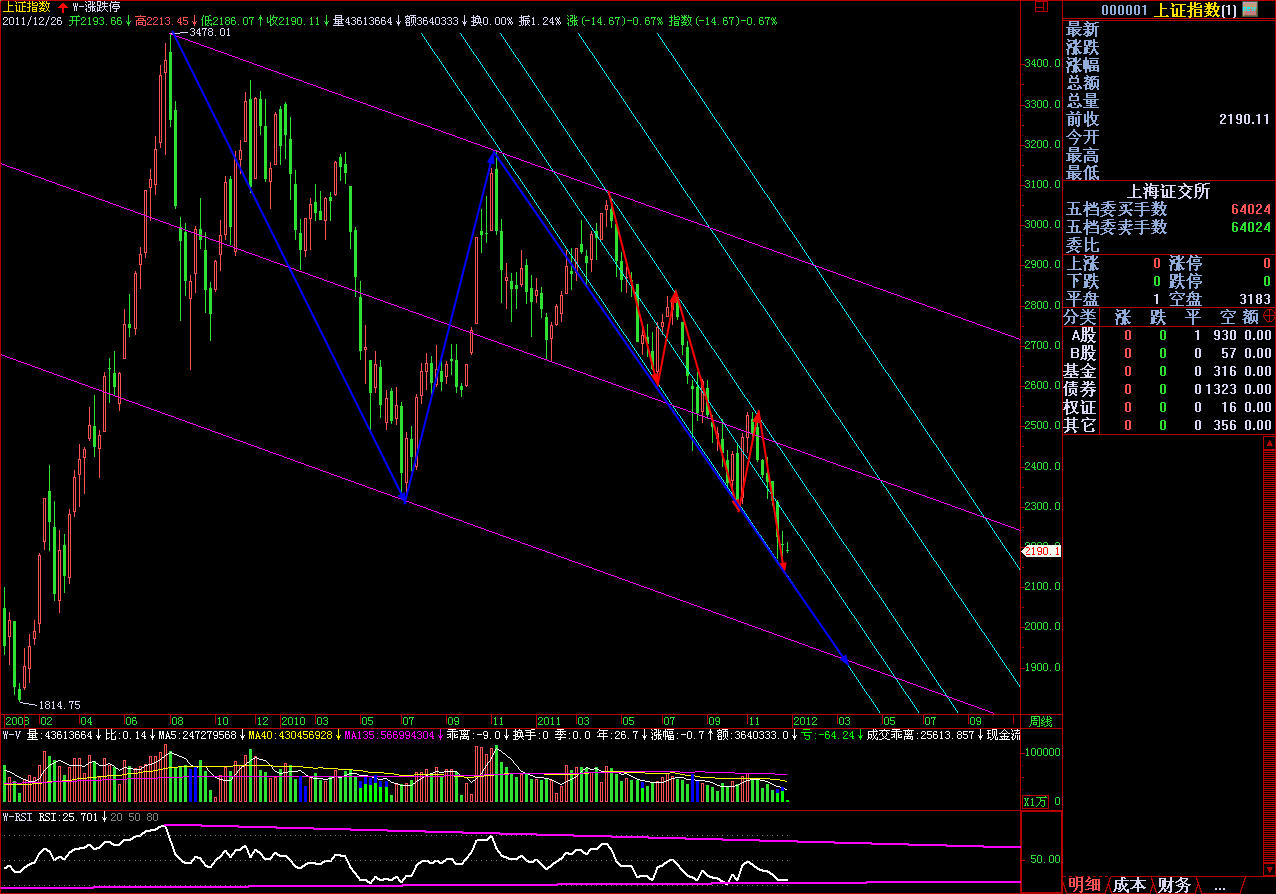Open the W-涨跌停 main indicator label

point(96,7)
